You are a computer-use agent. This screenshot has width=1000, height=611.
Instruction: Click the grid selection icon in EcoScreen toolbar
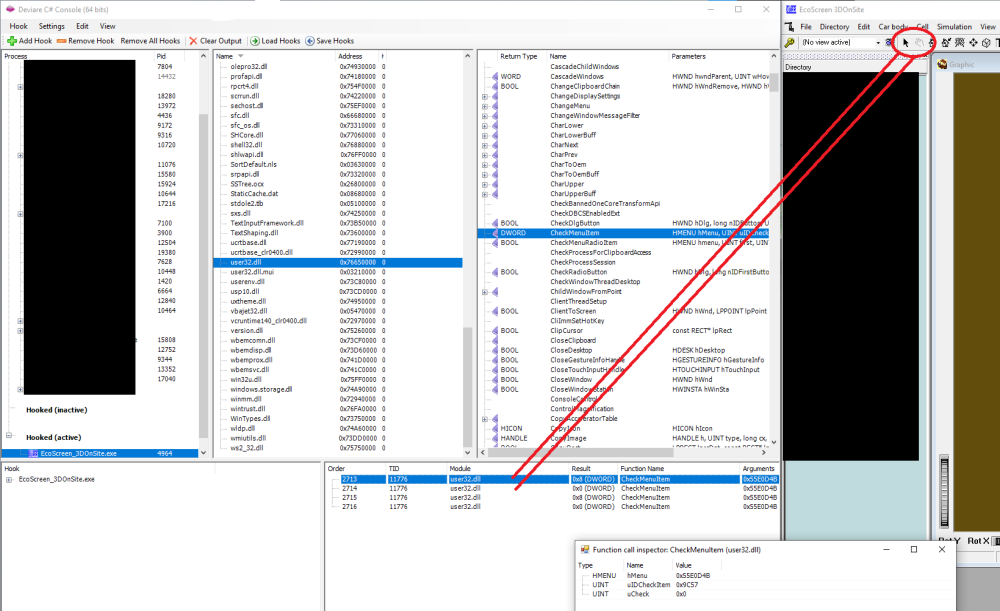click(960, 43)
